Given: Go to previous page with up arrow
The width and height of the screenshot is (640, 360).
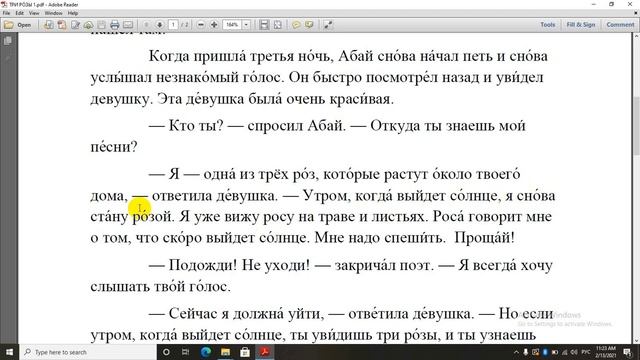Looking at the screenshot, I should point(147,25).
